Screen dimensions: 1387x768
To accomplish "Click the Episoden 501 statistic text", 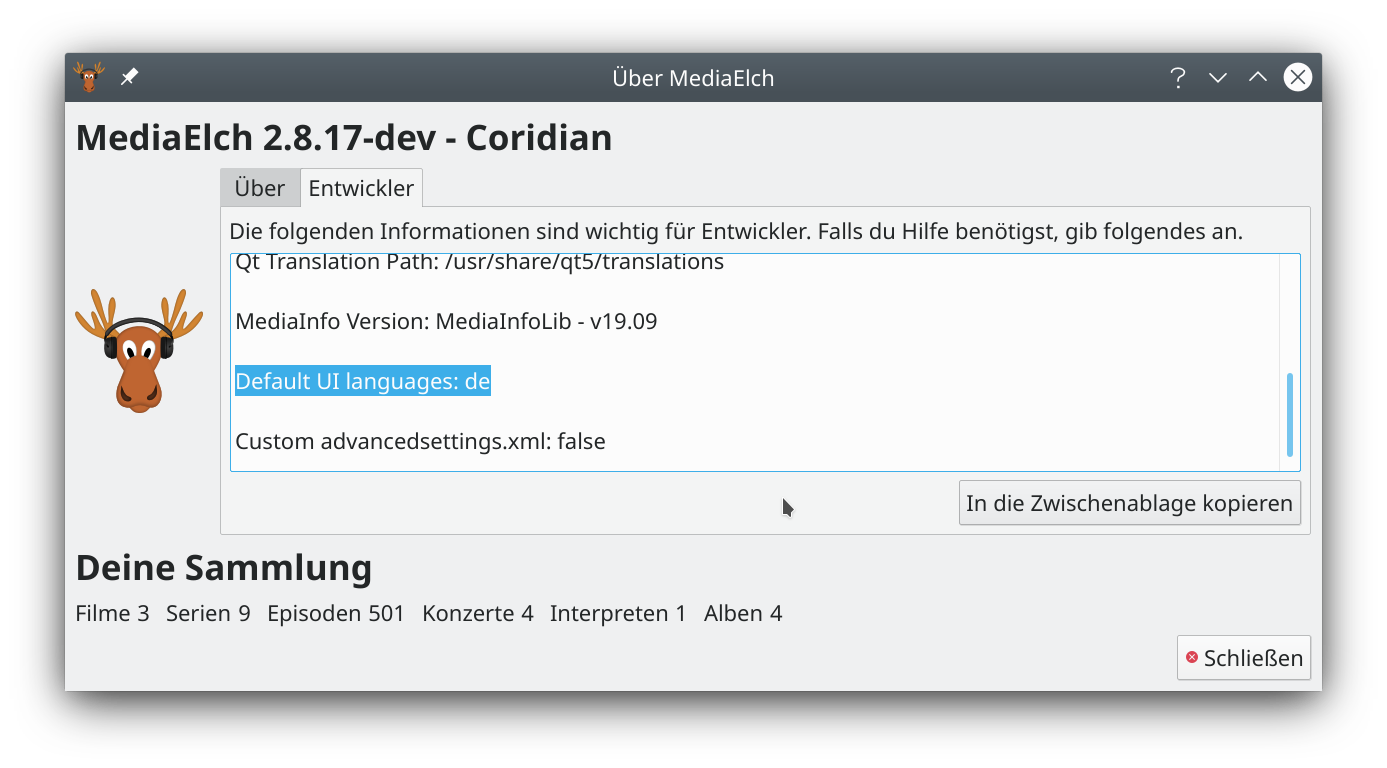I will tap(336, 613).
